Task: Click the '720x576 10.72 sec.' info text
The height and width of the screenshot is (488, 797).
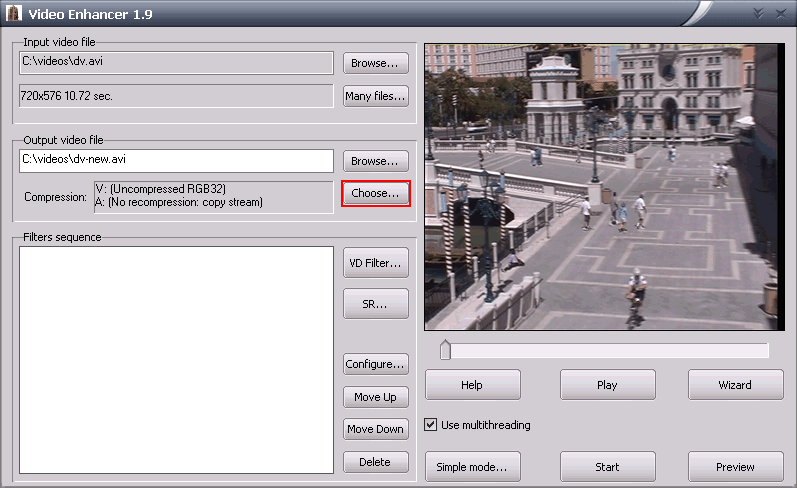Action: (67, 96)
